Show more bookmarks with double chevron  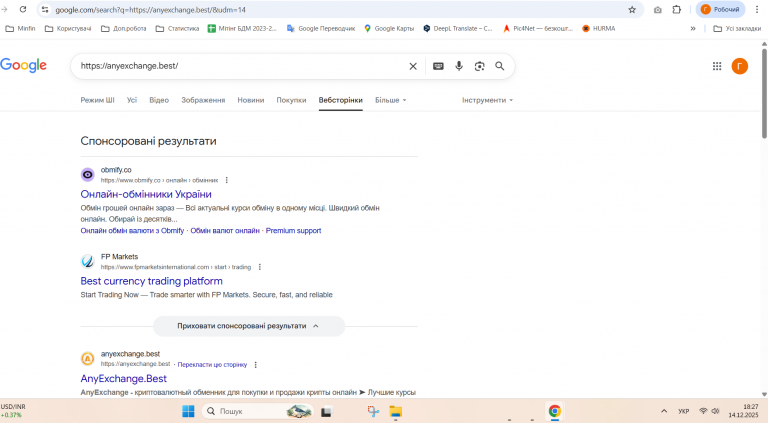pyautogui.click(x=693, y=28)
